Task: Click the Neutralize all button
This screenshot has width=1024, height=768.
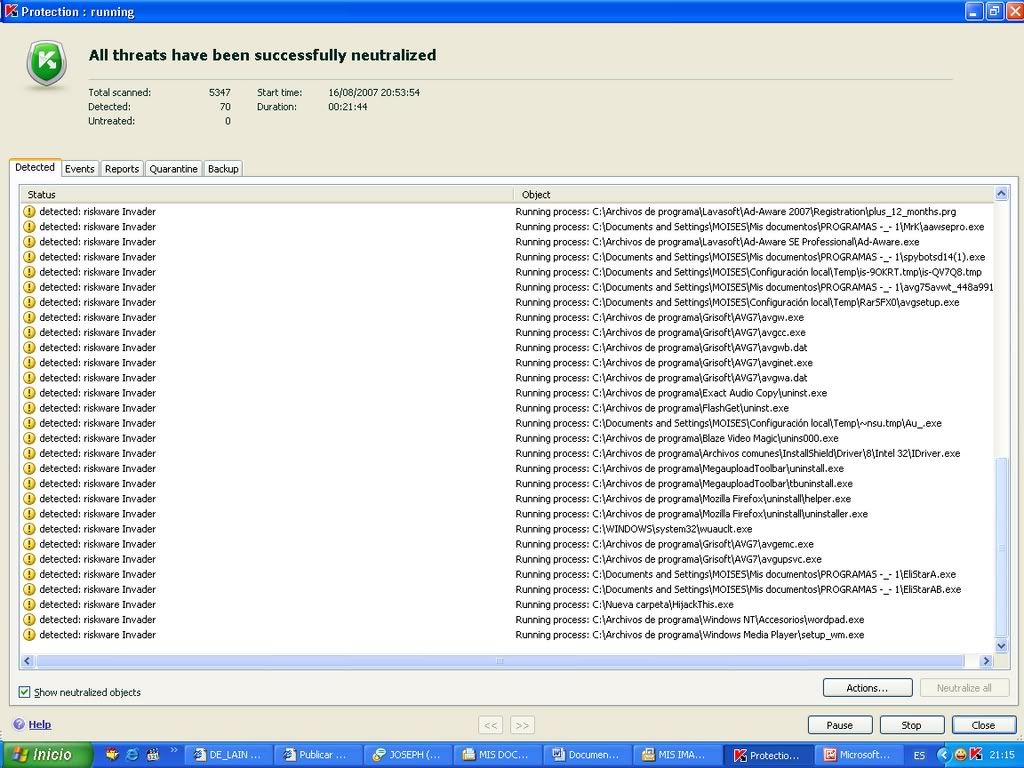Action: click(964, 688)
